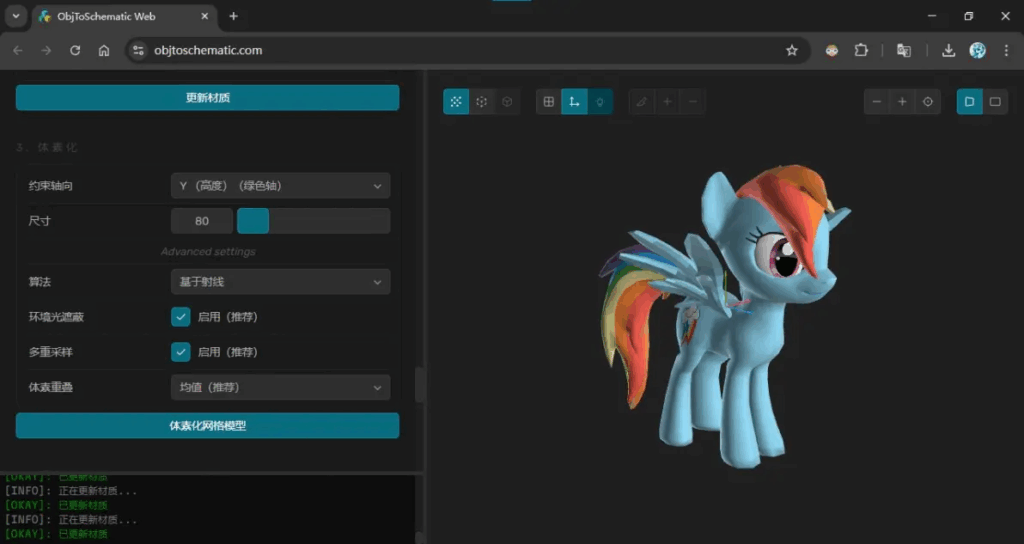The image size is (1024, 544).
Task: Open the 体素重叠 dropdown
Action: tap(281, 387)
